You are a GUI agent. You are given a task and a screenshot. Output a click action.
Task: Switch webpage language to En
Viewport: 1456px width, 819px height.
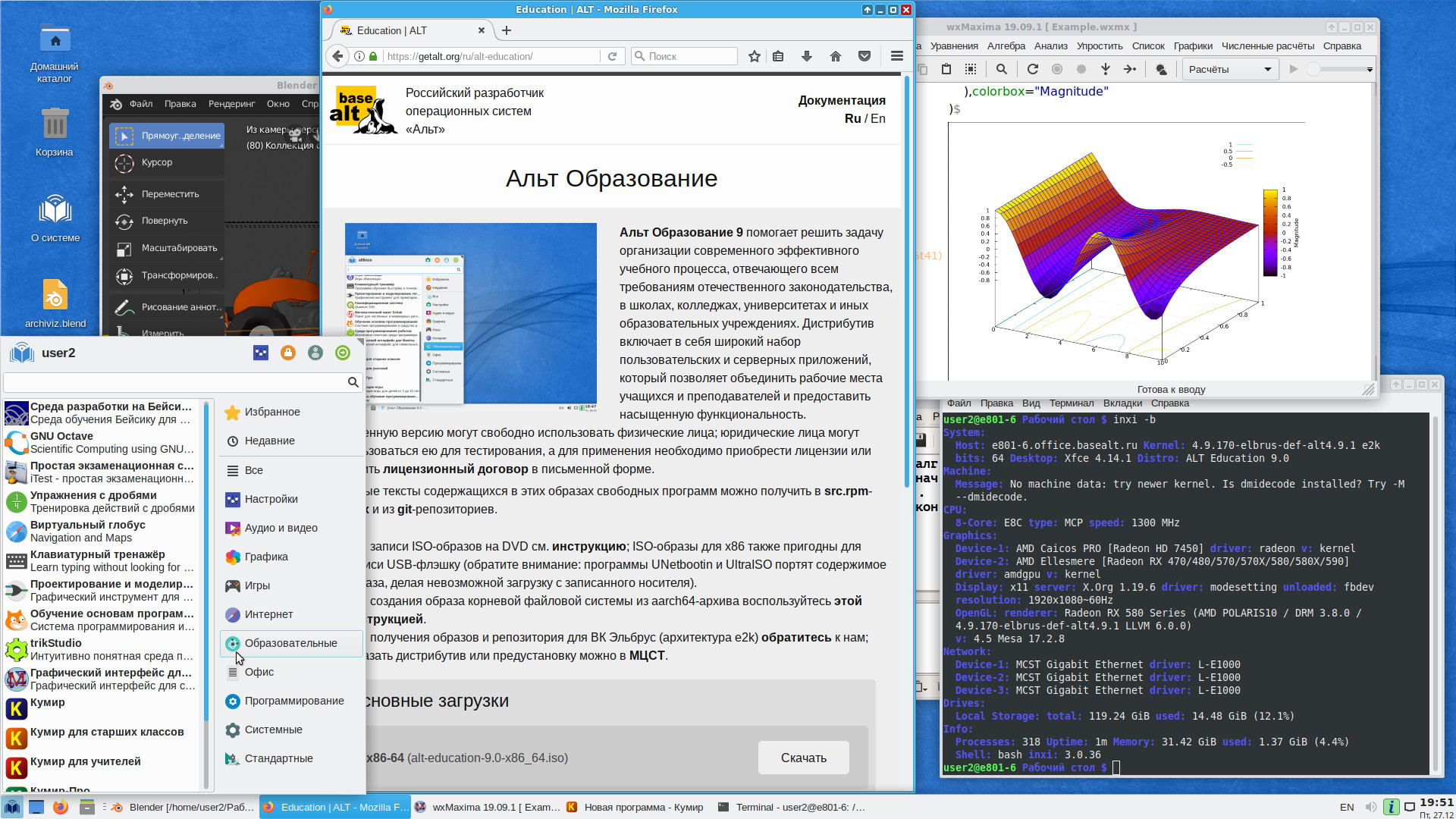[878, 118]
